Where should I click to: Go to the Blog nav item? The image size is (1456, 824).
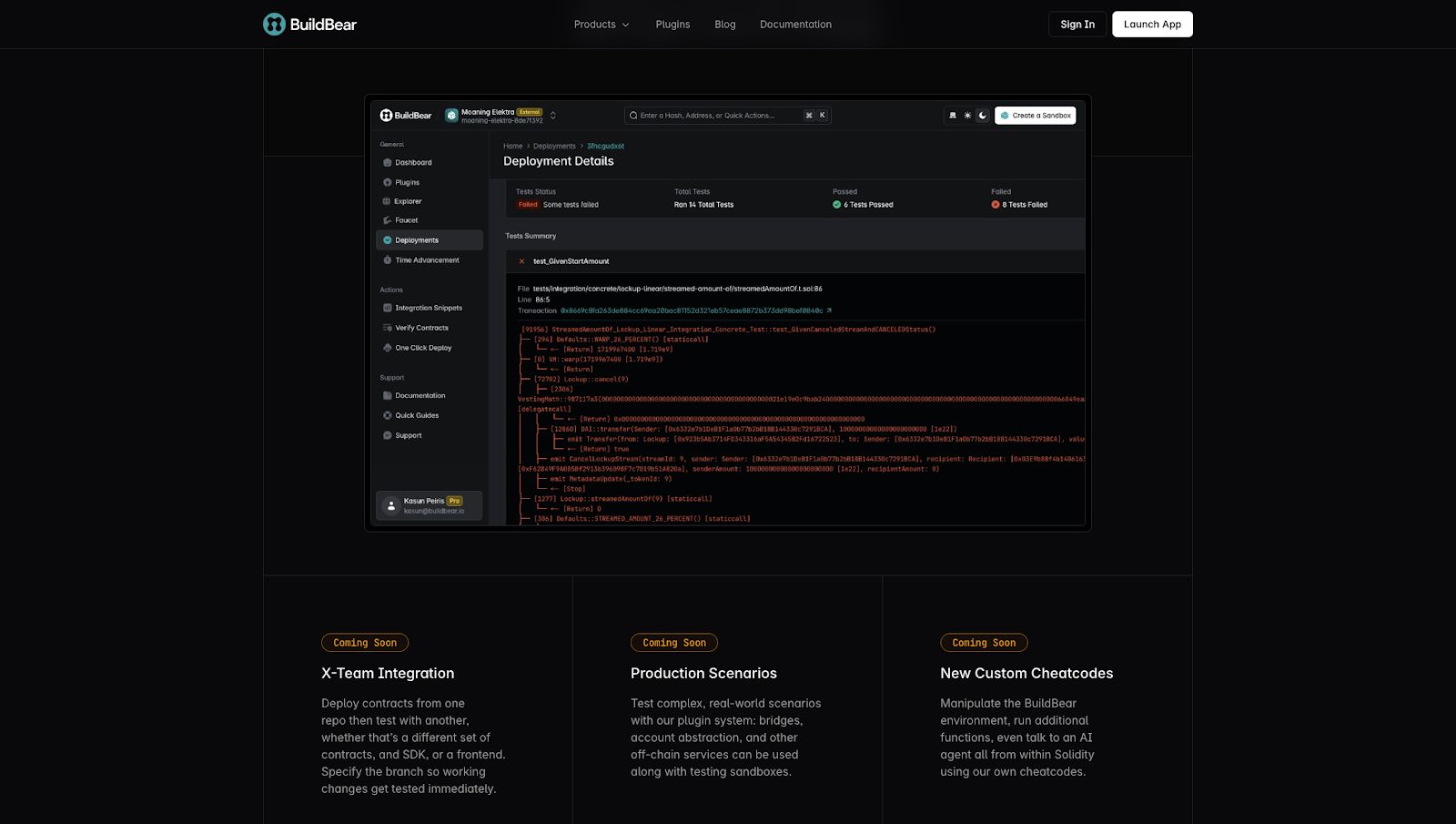pyautogui.click(x=724, y=25)
